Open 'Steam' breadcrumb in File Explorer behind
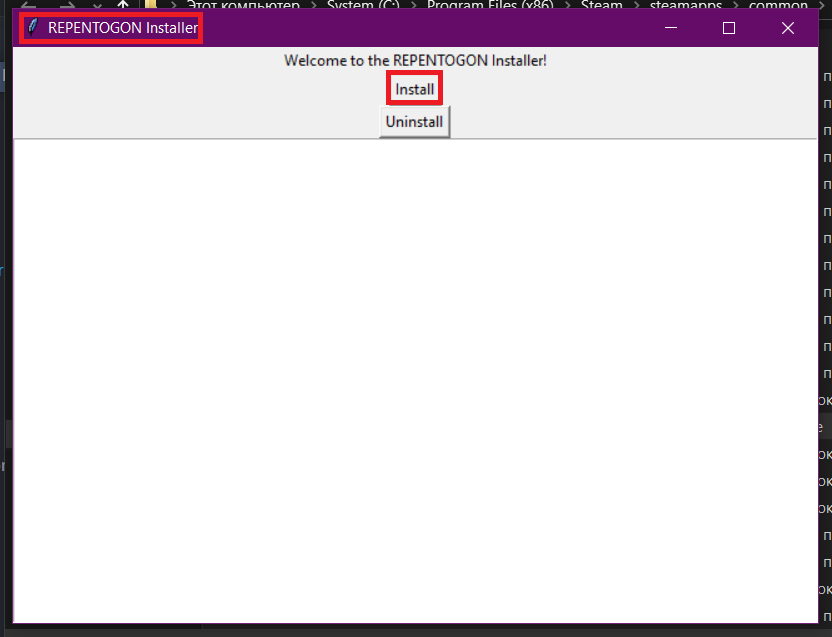The image size is (832, 637). pyautogui.click(x=601, y=5)
